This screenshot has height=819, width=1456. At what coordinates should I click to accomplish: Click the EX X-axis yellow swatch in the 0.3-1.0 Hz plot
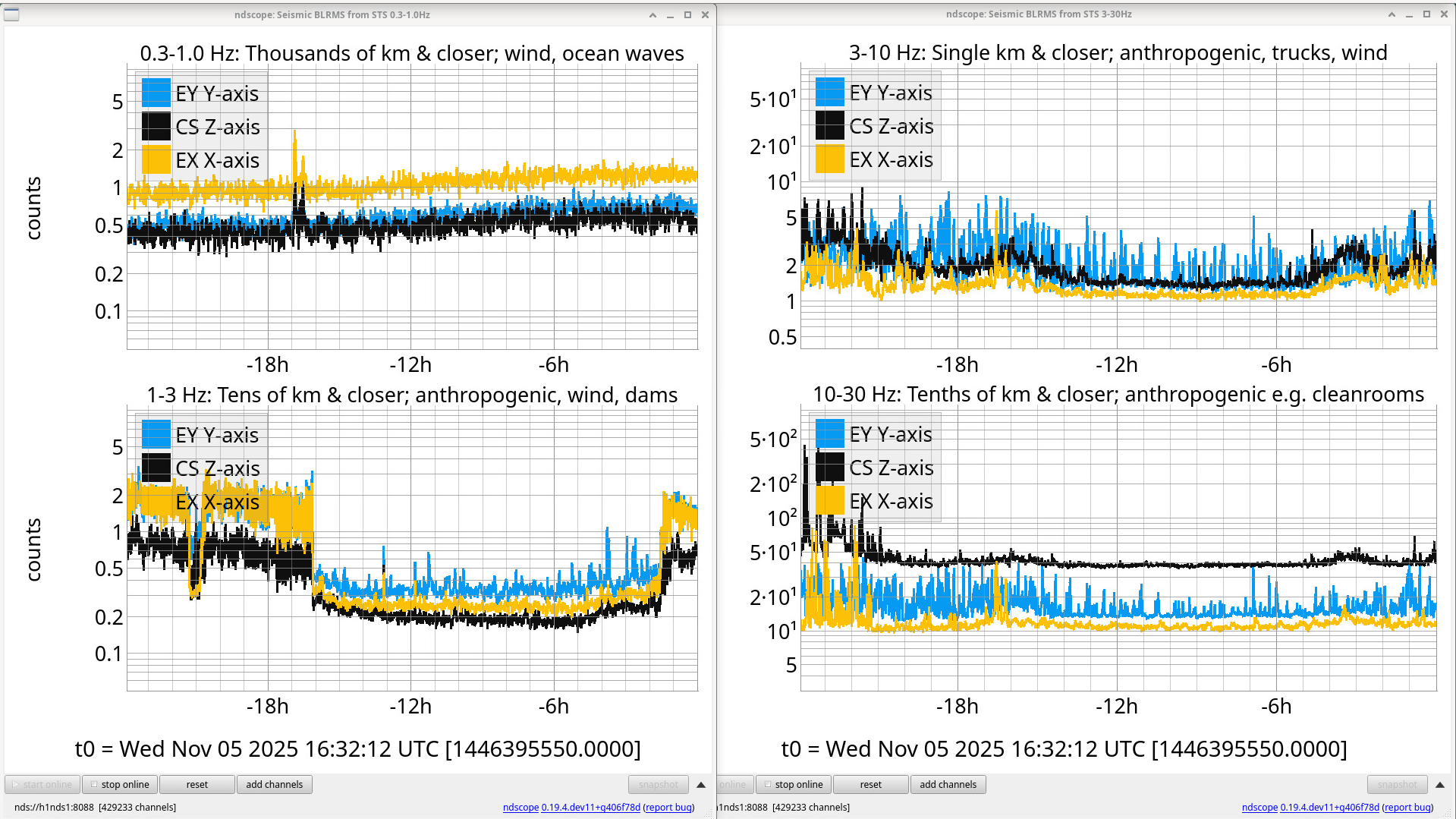pyautogui.click(x=156, y=160)
